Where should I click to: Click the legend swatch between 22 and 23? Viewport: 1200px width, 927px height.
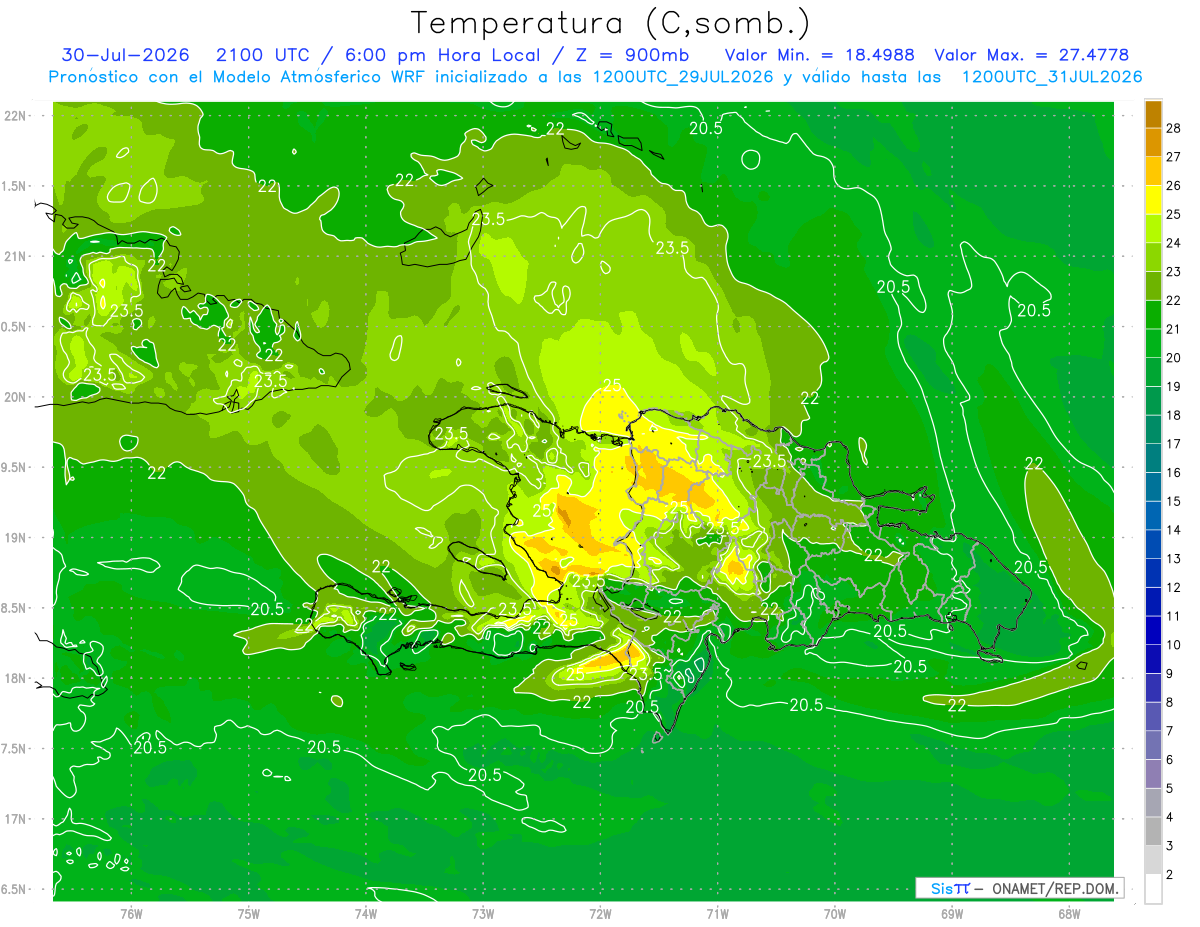[1153, 286]
